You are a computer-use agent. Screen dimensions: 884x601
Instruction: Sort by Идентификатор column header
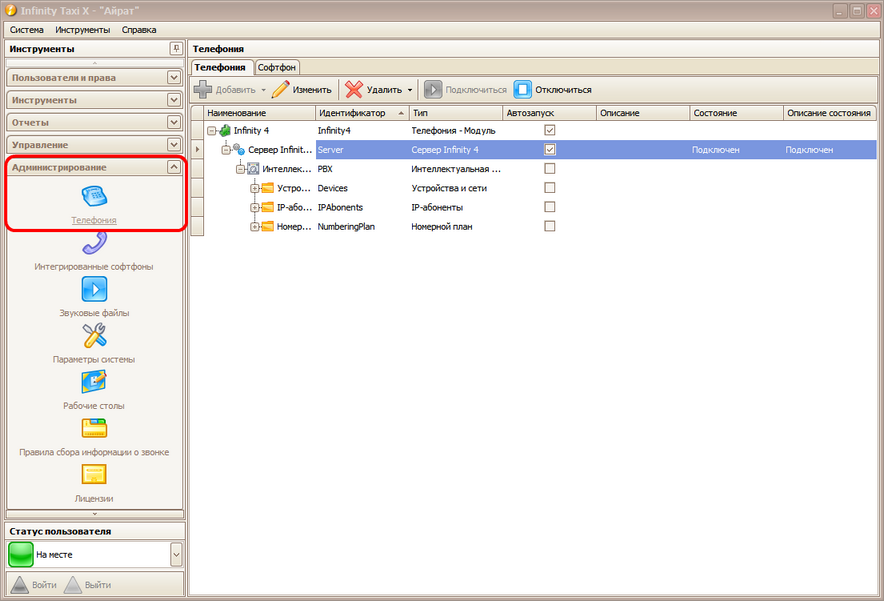tap(362, 113)
